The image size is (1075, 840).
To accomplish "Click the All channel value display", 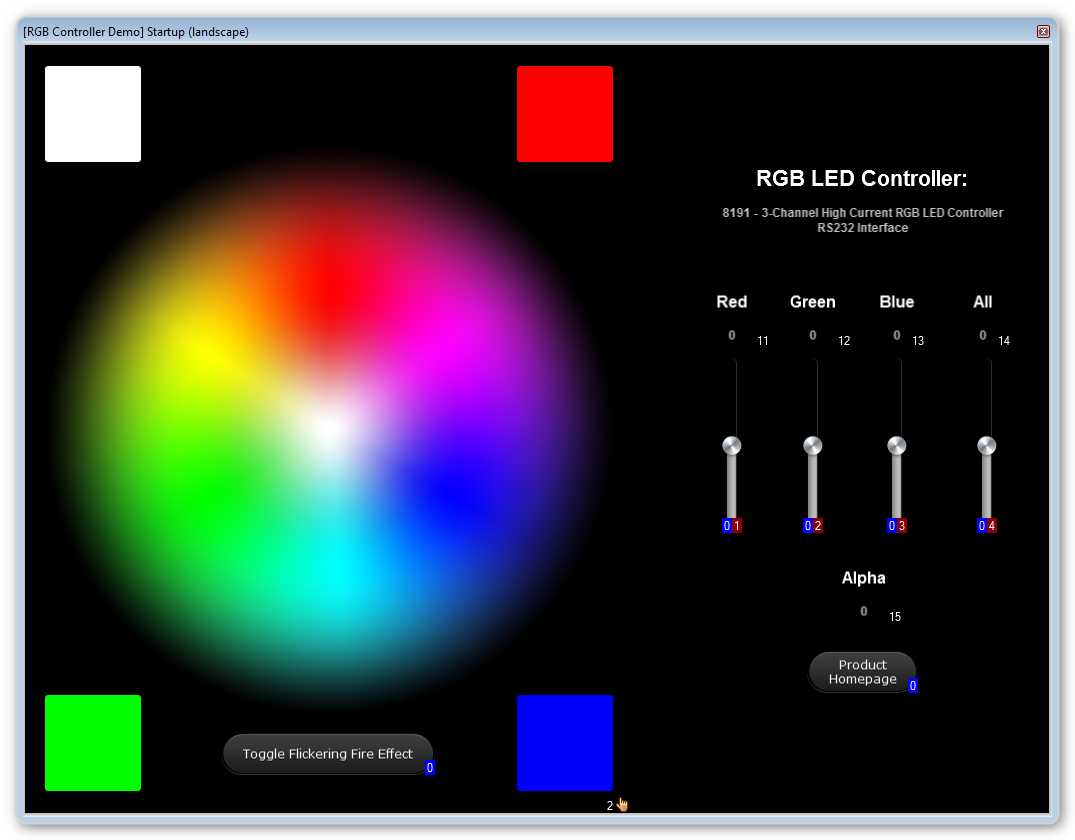I will click(982, 335).
